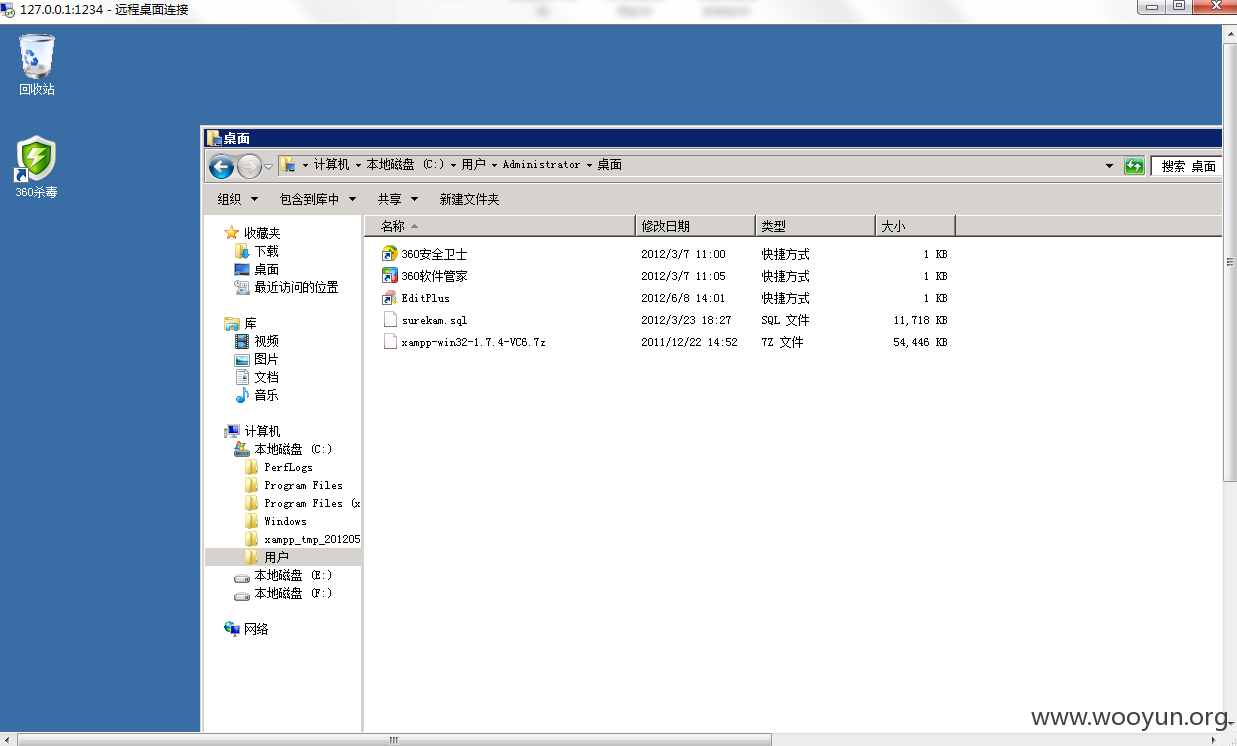Screen dimensions: 1237x746
Task: Click 新建文件夹 button in toolbar
Action: (x=469, y=199)
